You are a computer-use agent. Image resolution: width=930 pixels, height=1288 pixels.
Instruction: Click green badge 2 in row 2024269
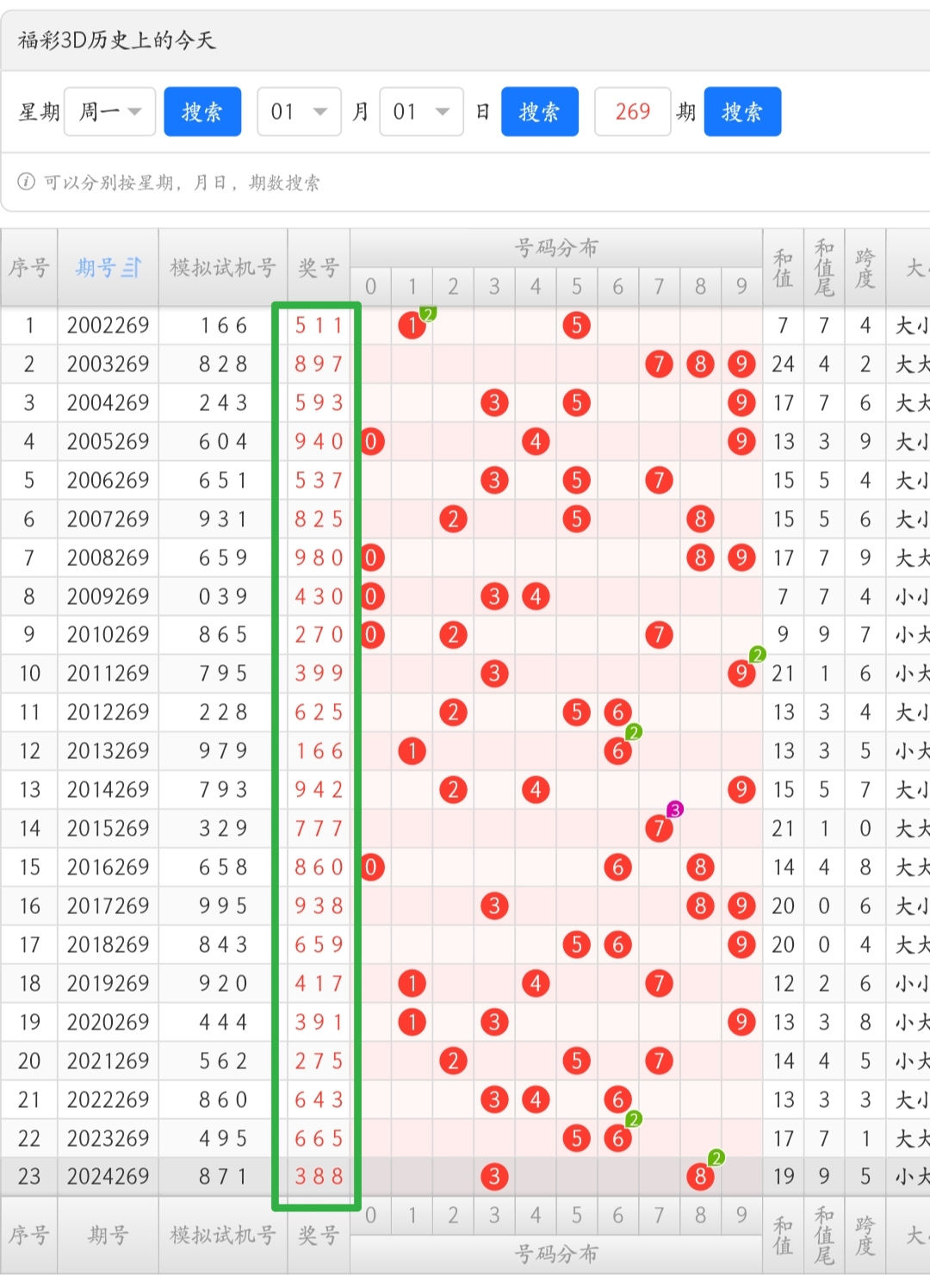(x=716, y=1158)
